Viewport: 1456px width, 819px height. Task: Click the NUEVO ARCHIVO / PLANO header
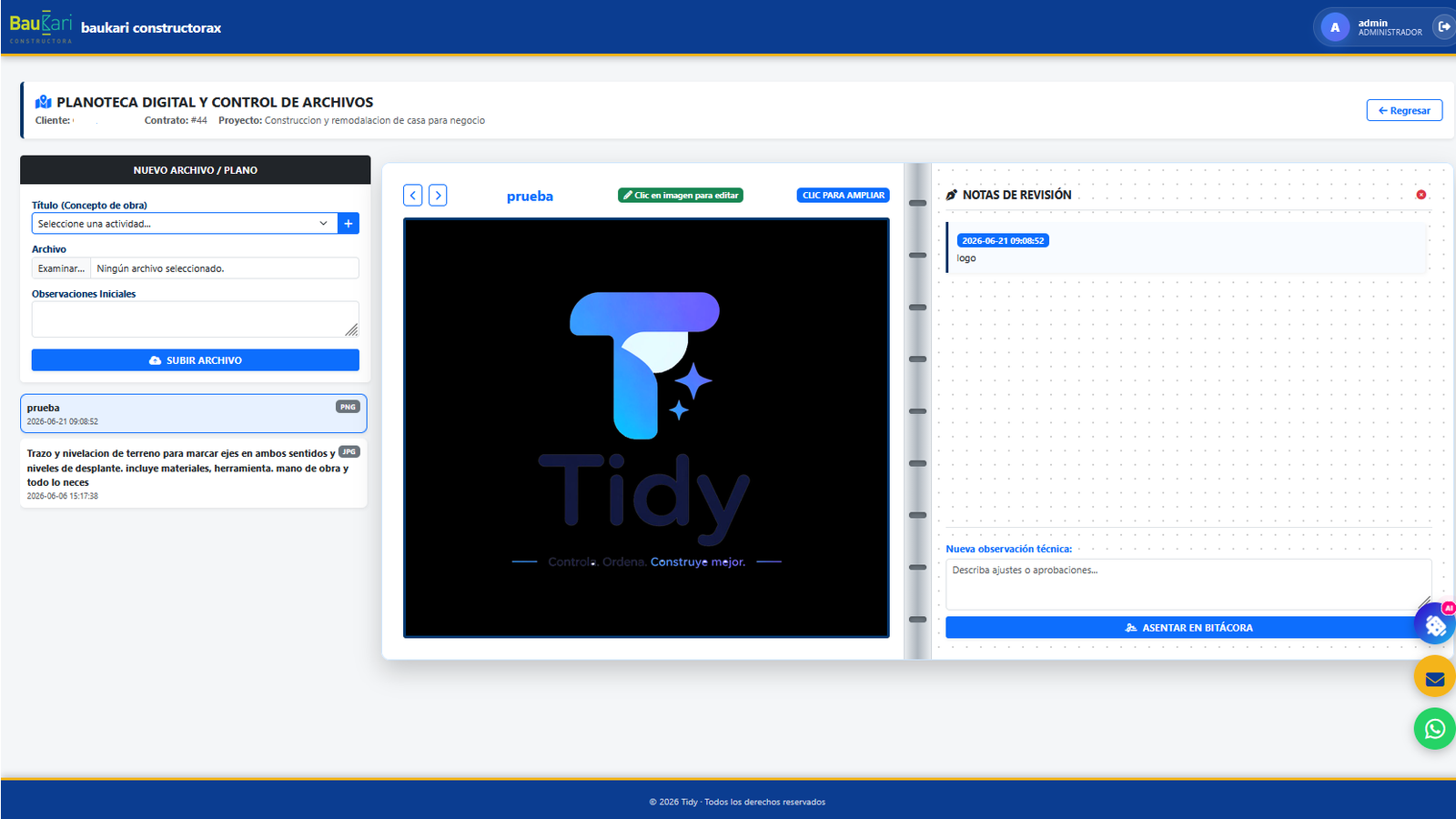tap(196, 170)
